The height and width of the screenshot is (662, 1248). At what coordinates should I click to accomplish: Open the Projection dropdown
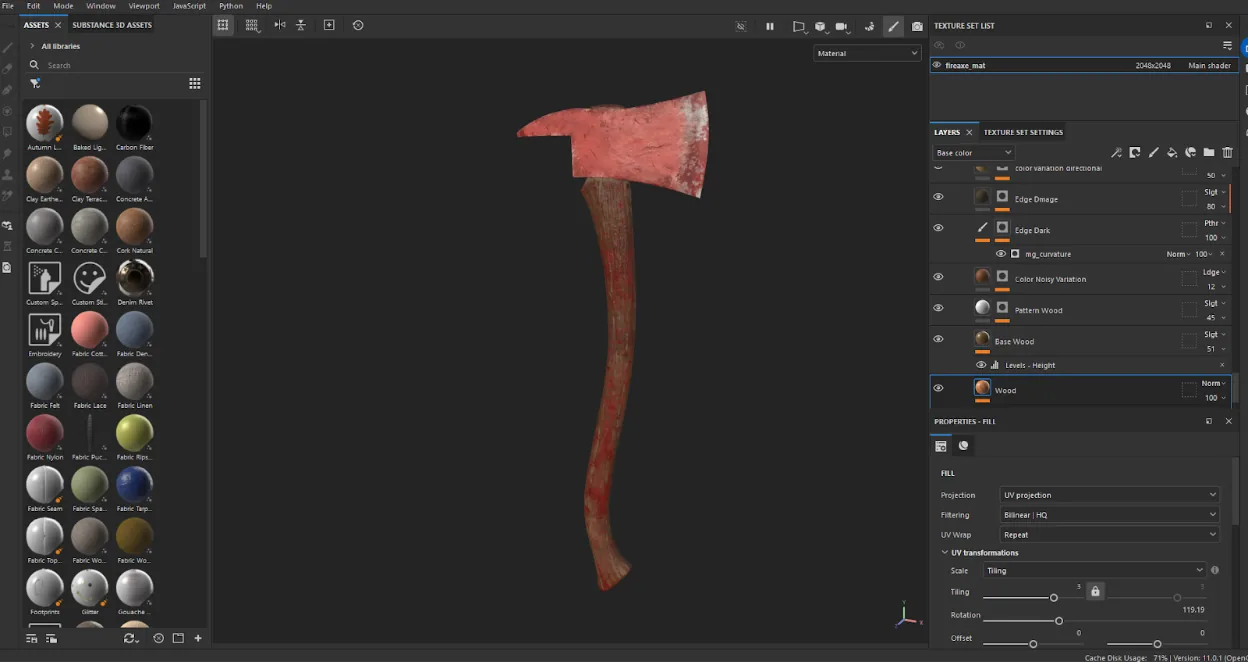pos(1109,495)
